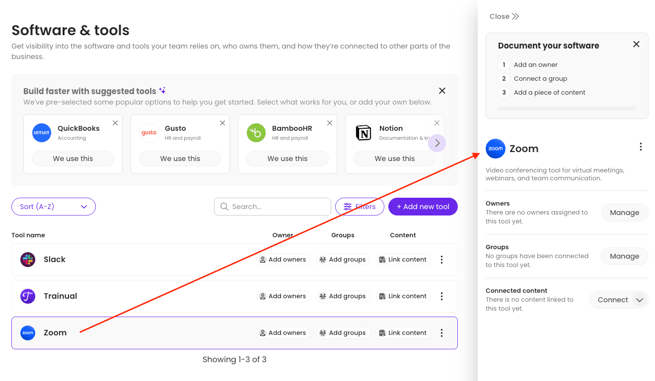Click the Notion logo icon
Image resolution: width=655 pixels, height=381 pixels.
click(363, 133)
